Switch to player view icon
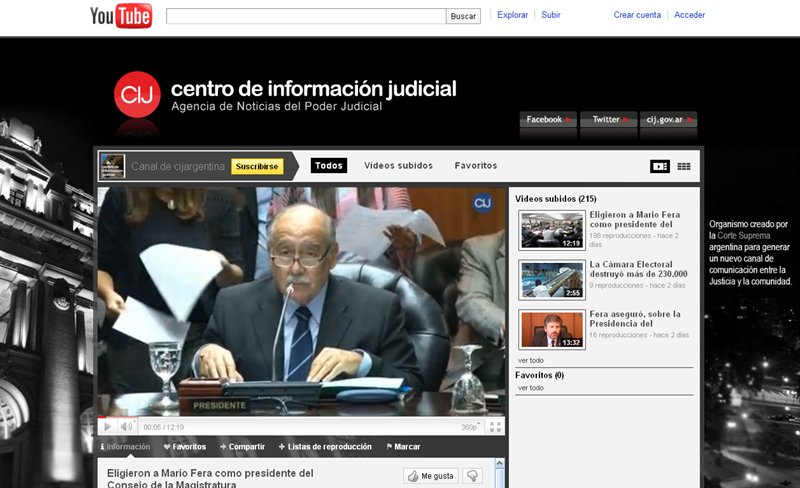Viewport: 800px width, 488px height. click(660, 166)
